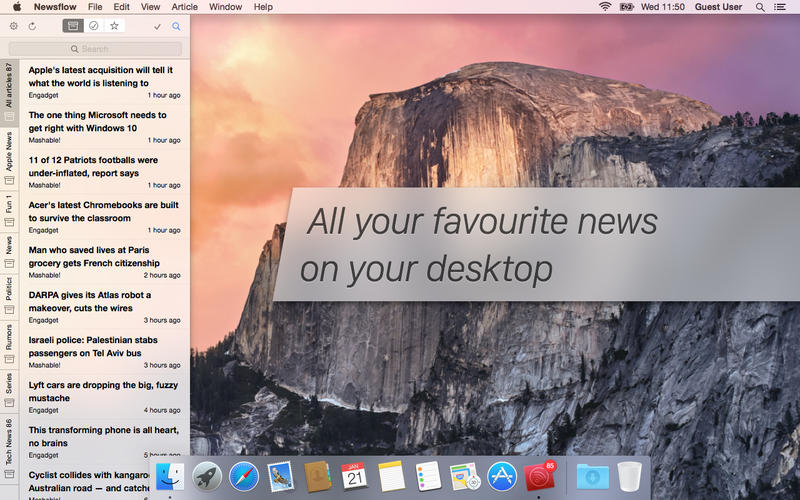This screenshot has height=500, width=800.
Task: Switch to the Apple News sidebar tab
Action: tap(9, 158)
